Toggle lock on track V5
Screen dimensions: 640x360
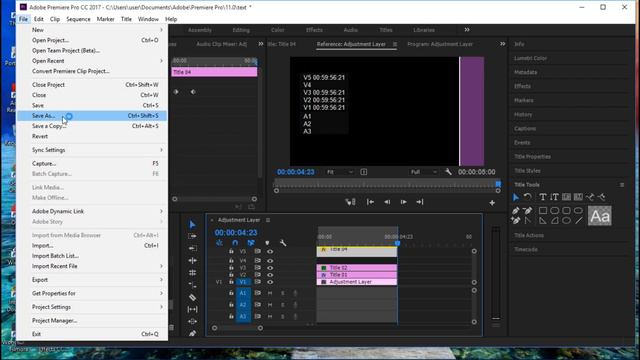(231, 251)
